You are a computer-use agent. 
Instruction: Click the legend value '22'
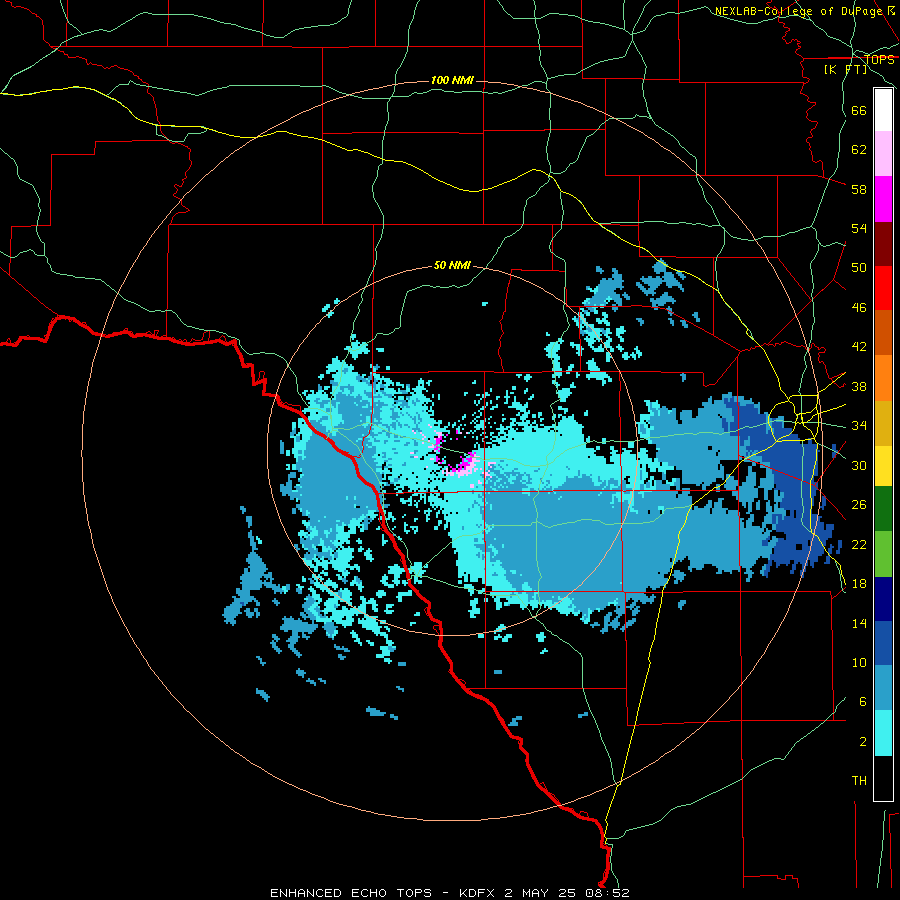[859, 545]
